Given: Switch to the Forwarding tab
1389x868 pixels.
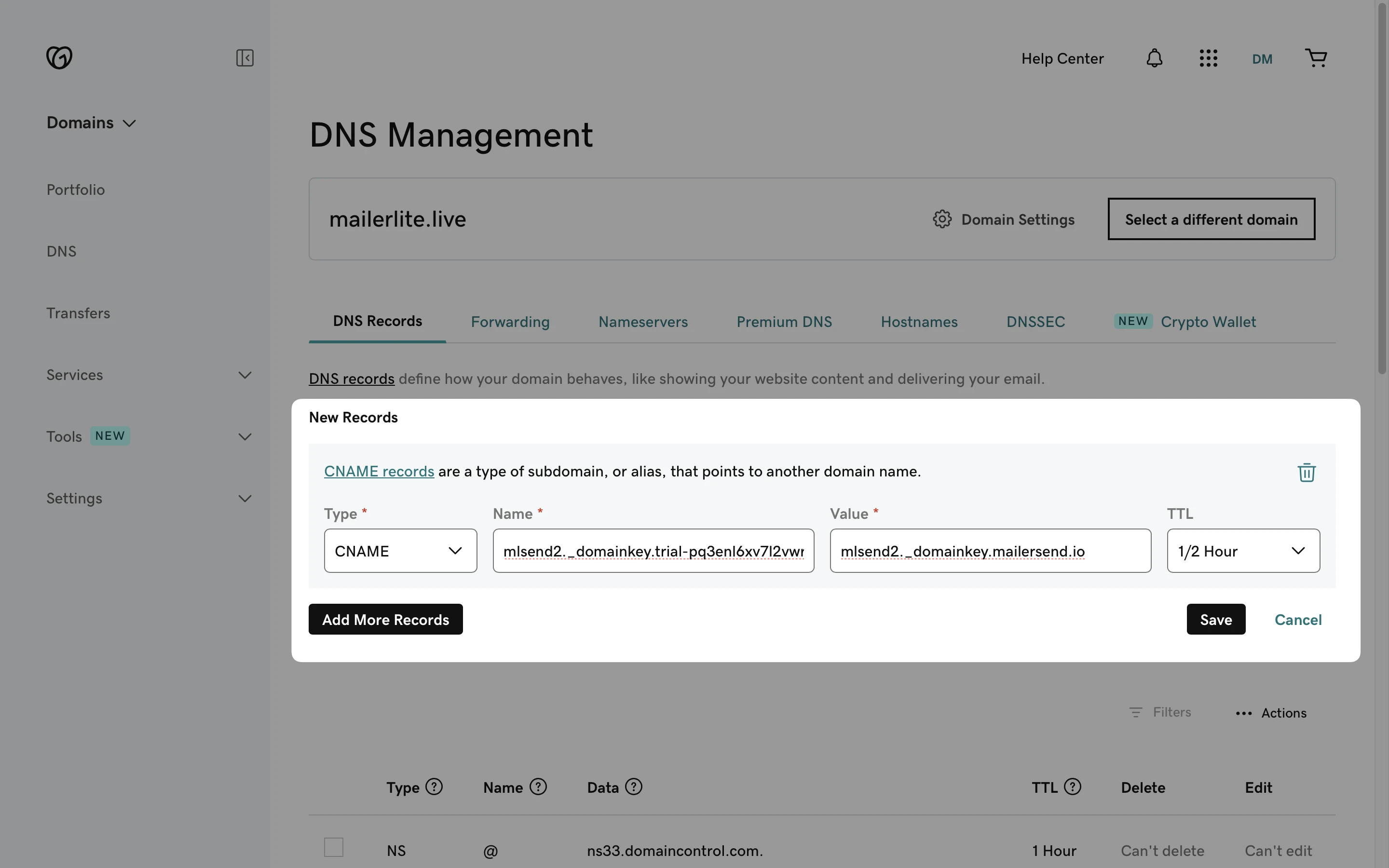Looking at the screenshot, I should coord(510,322).
